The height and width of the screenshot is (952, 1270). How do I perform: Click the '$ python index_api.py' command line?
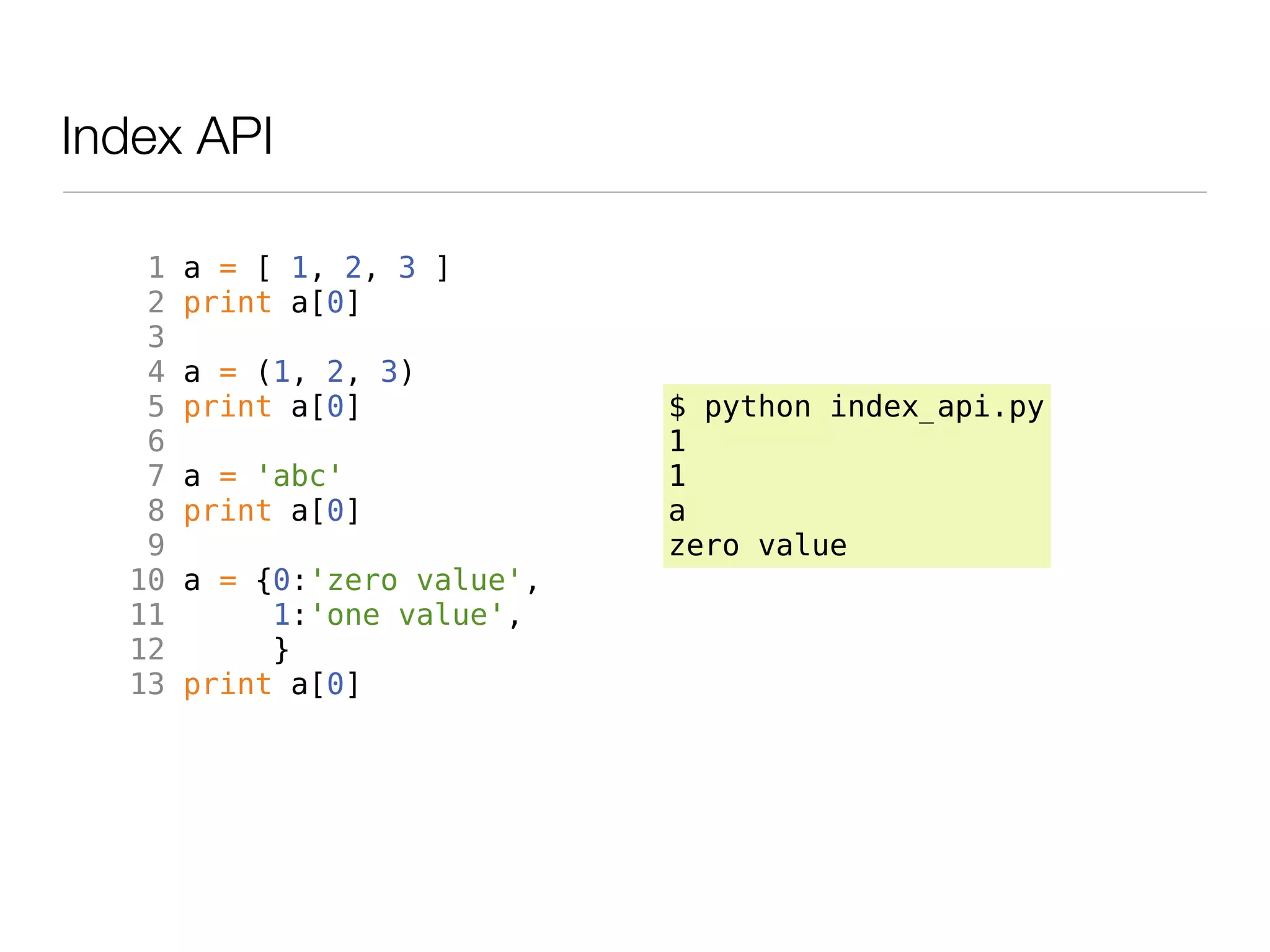pyautogui.click(x=856, y=407)
